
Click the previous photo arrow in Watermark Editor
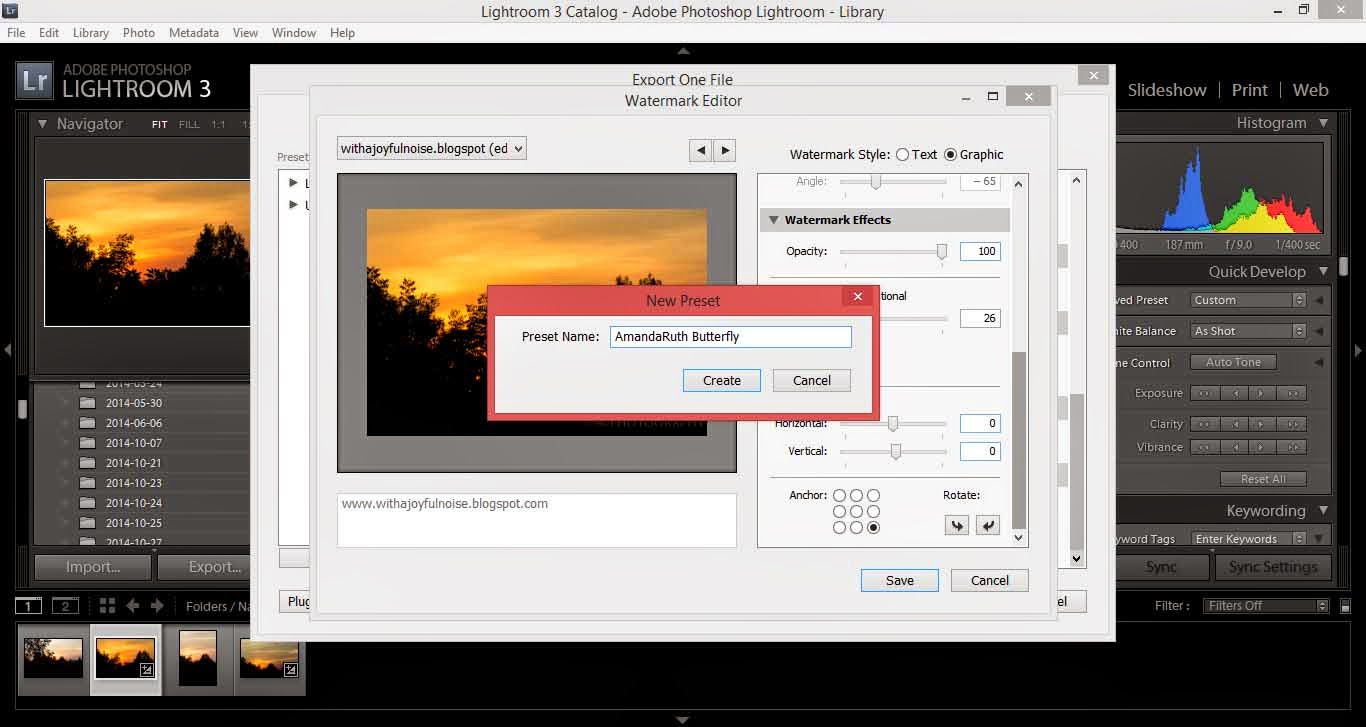point(700,150)
